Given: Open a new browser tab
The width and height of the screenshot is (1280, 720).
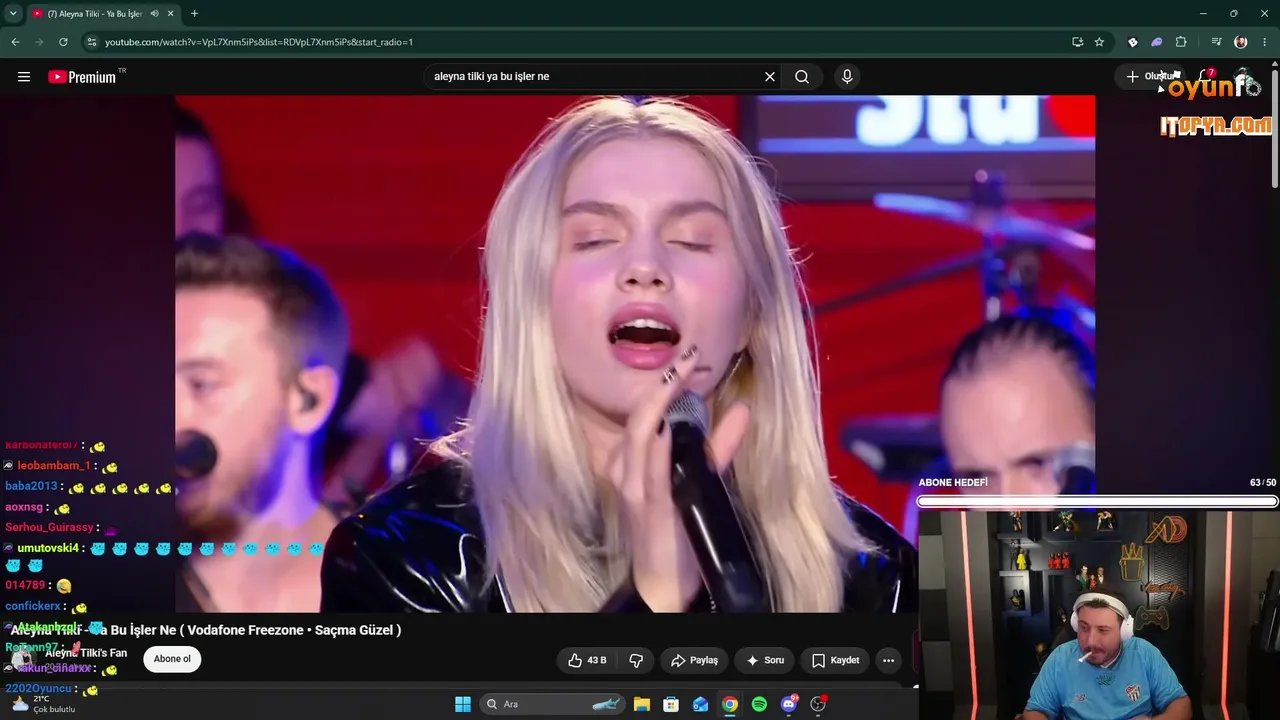Looking at the screenshot, I should point(194,13).
